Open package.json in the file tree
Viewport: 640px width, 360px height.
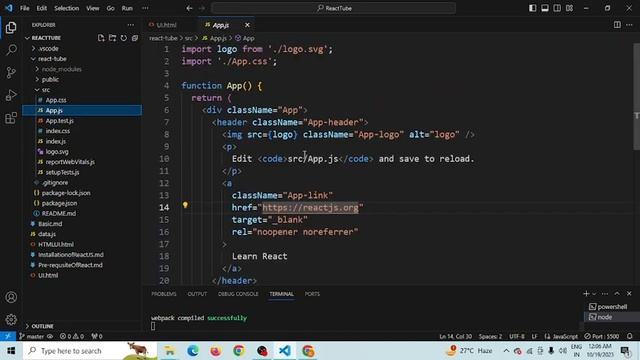point(59,203)
